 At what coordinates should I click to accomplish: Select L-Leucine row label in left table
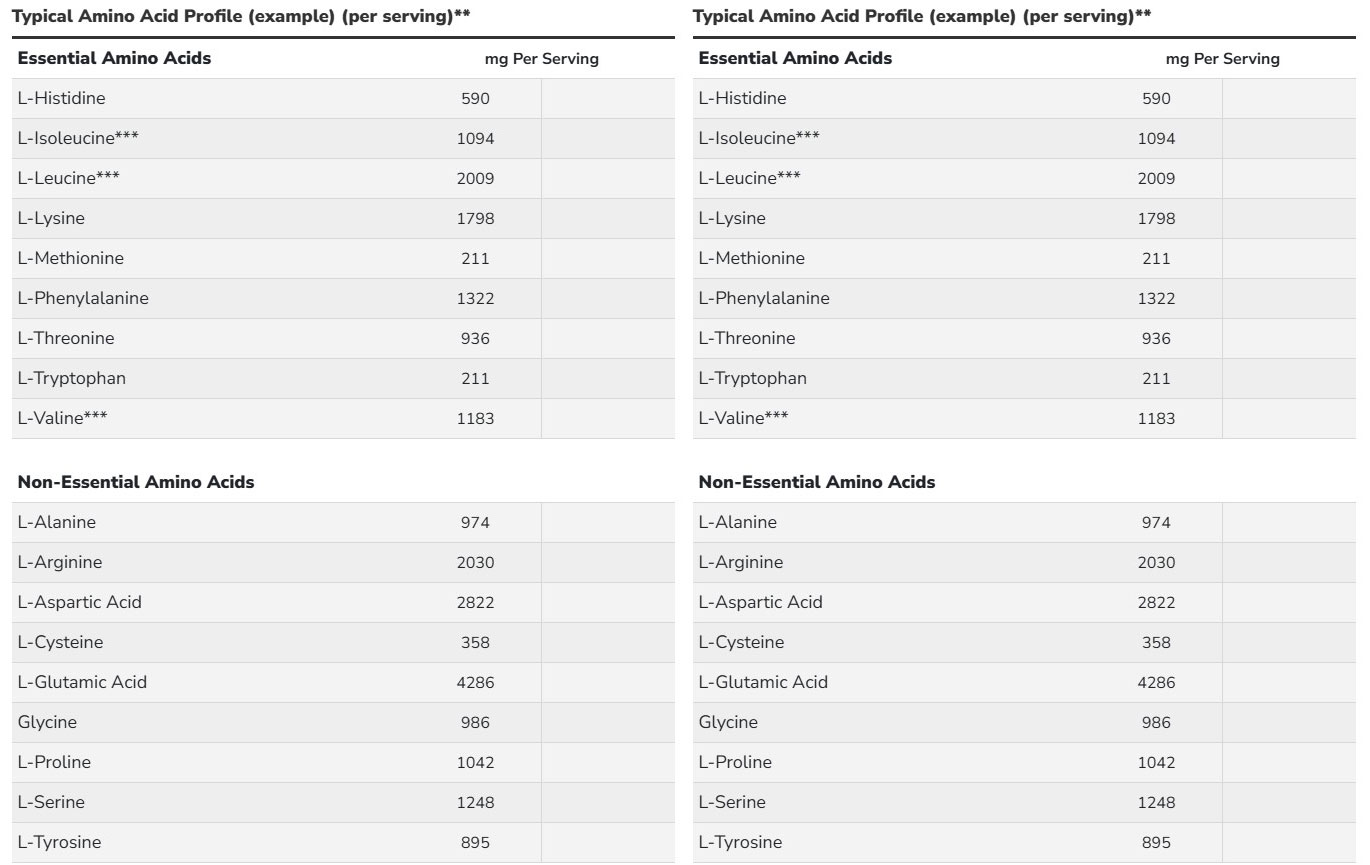68,178
